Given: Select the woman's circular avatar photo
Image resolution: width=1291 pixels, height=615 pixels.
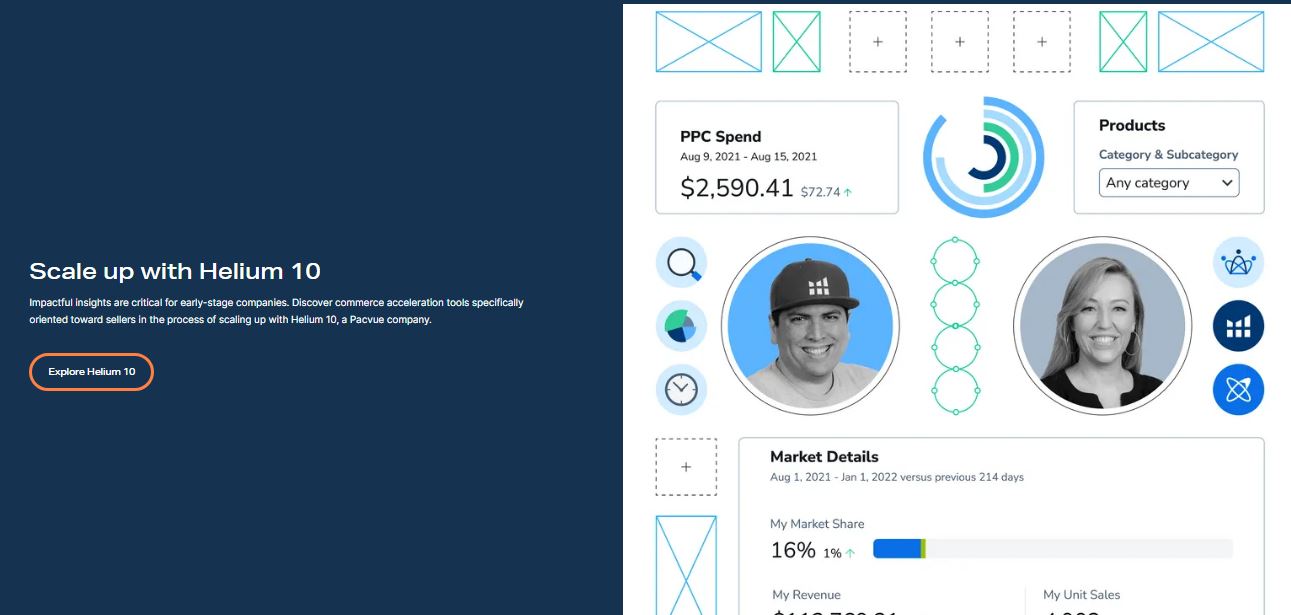Looking at the screenshot, I should click(x=1101, y=325).
